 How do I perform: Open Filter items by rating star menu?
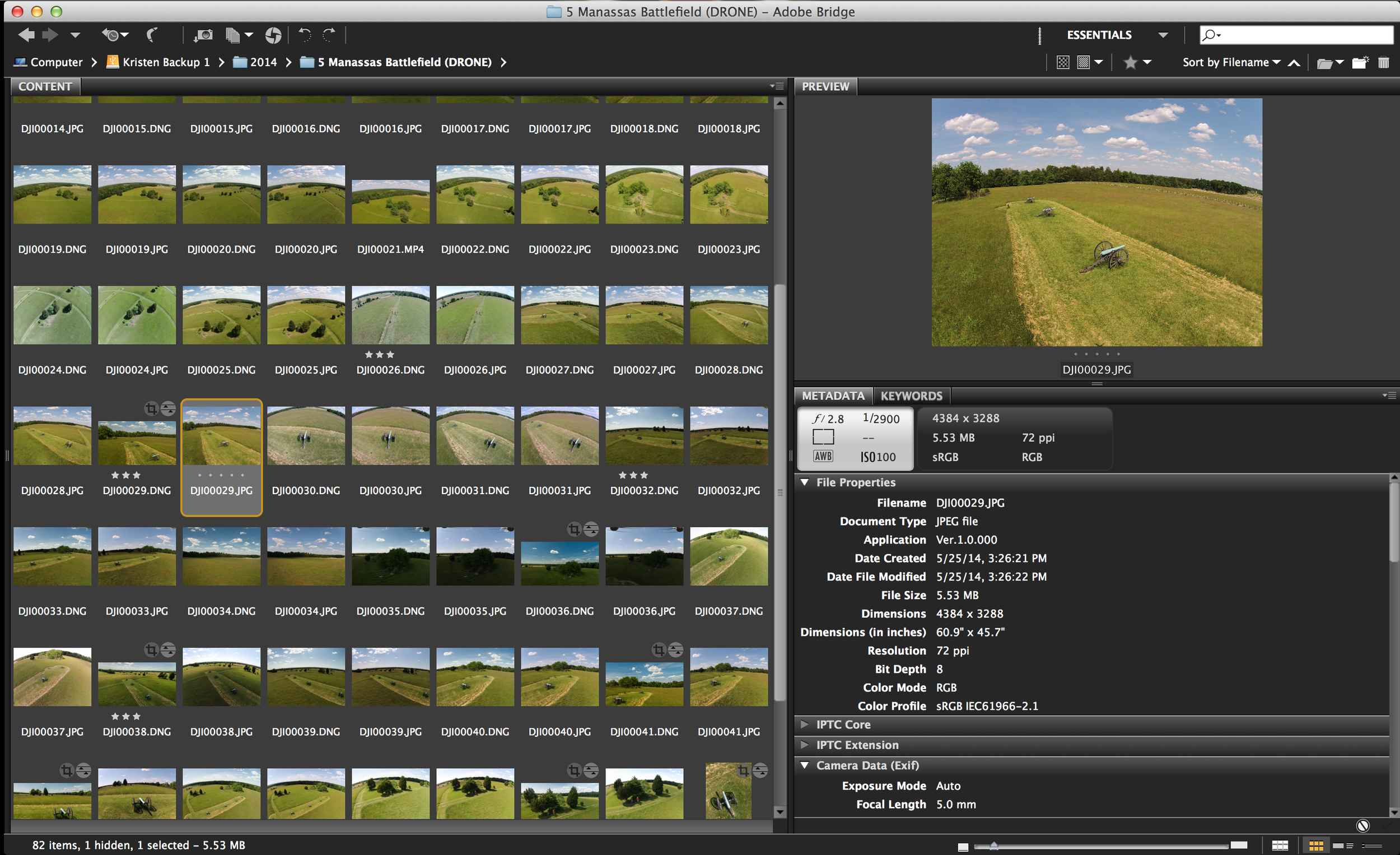click(1137, 63)
